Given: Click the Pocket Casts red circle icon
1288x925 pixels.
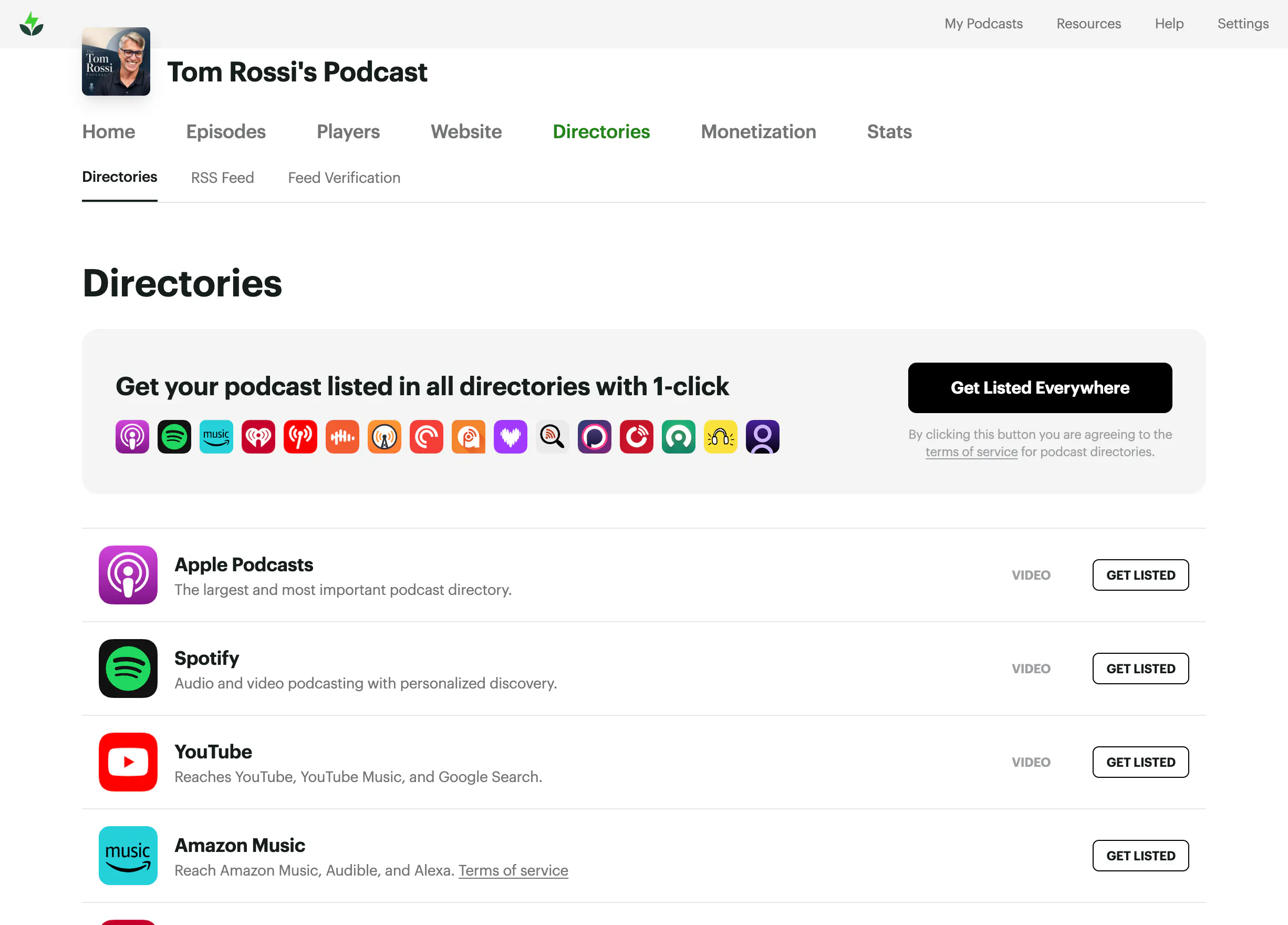Looking at the screenshot, I should (x=427, y=437).
